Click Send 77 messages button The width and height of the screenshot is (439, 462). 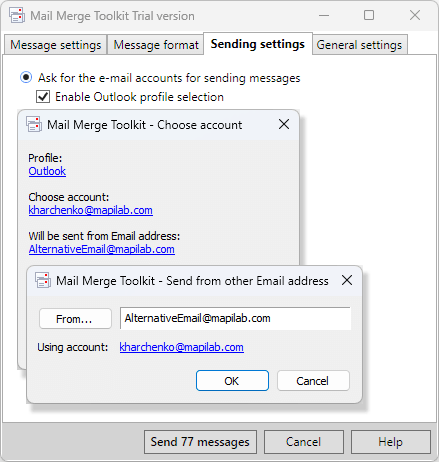click(x=200, y=442)
